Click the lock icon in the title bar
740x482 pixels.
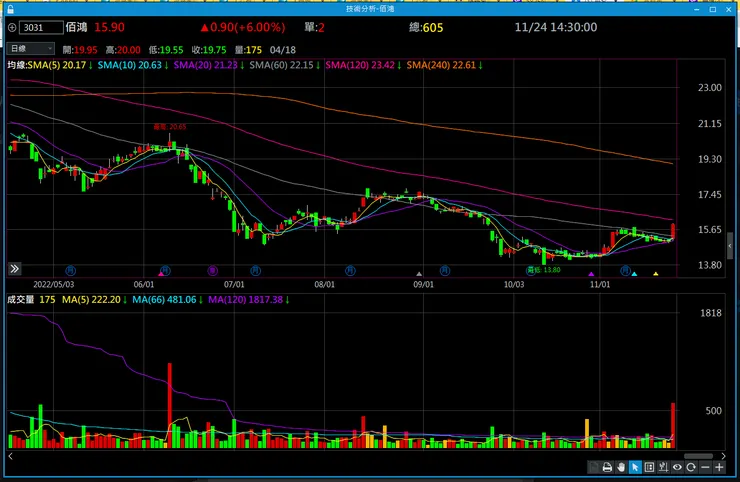click(x=10, y=9)
